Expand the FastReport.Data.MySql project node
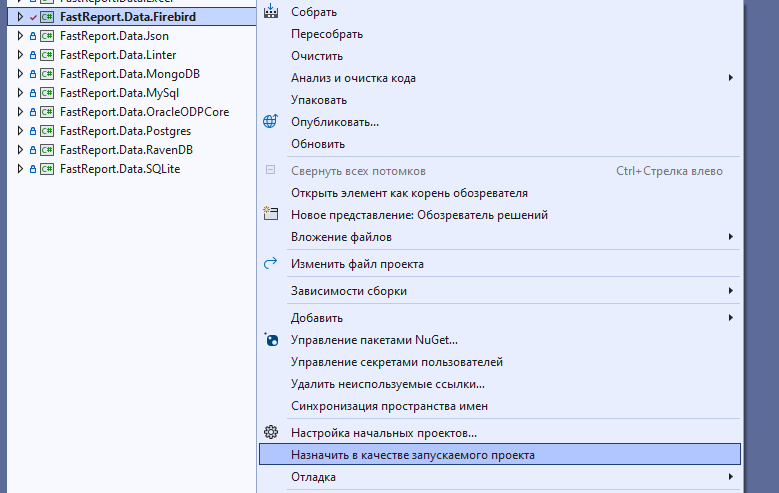 20,93
